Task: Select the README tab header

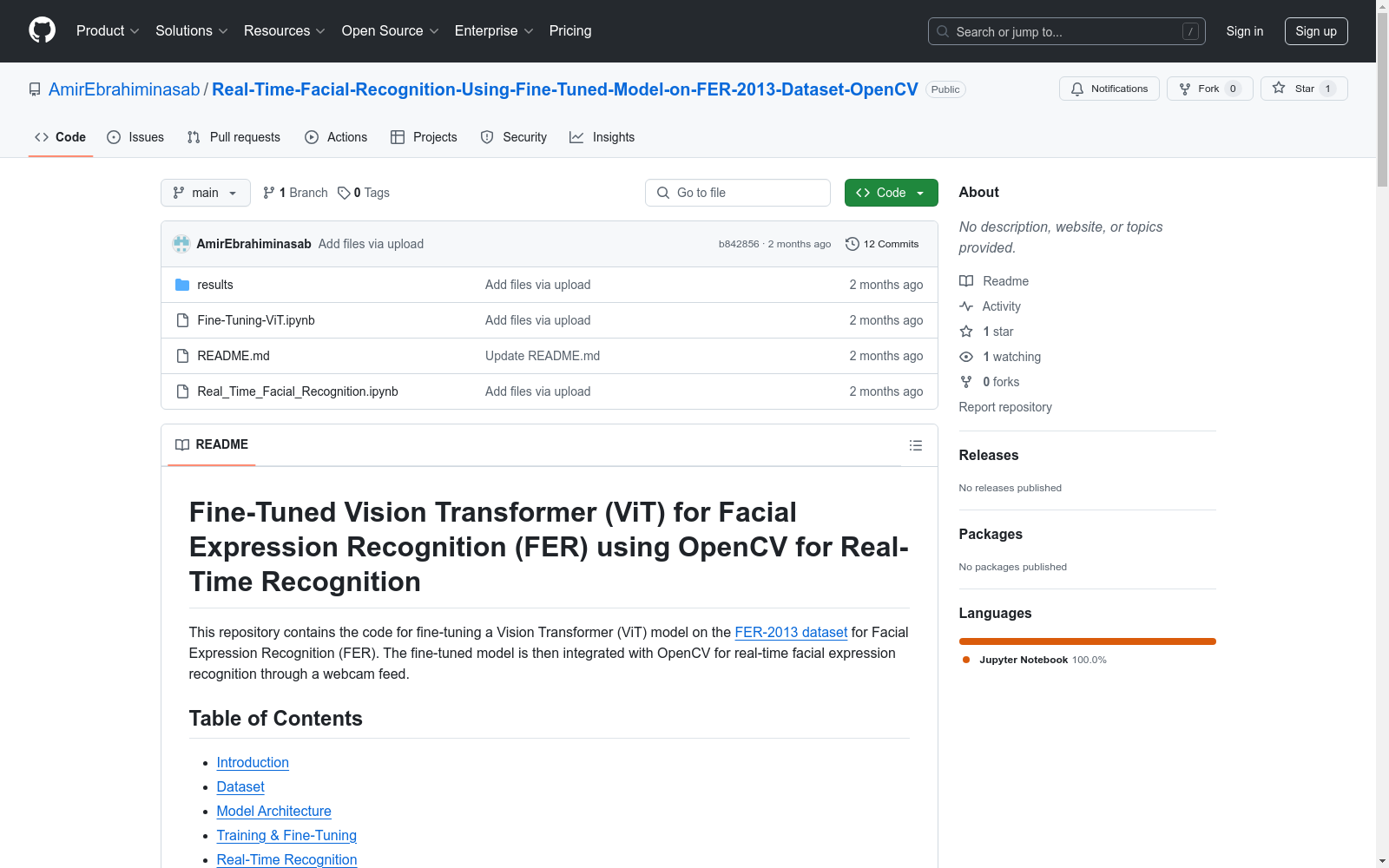Action: (x=212, y=444)
